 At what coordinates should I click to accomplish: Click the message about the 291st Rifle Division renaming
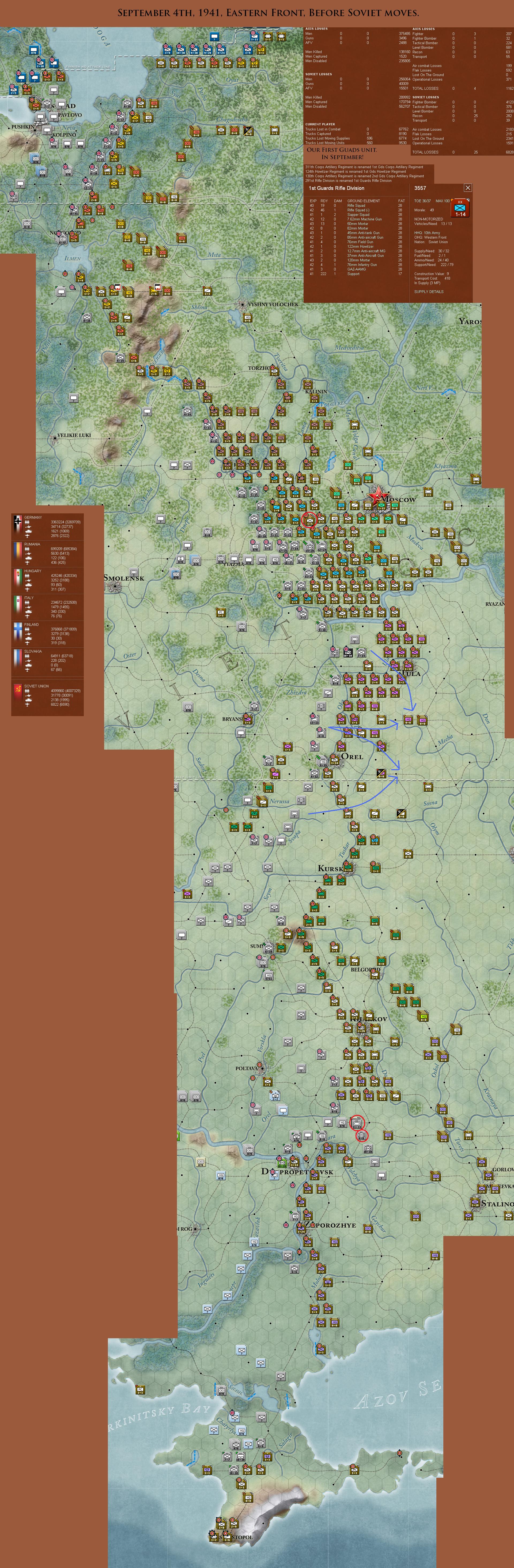click(x=349, y=181)
